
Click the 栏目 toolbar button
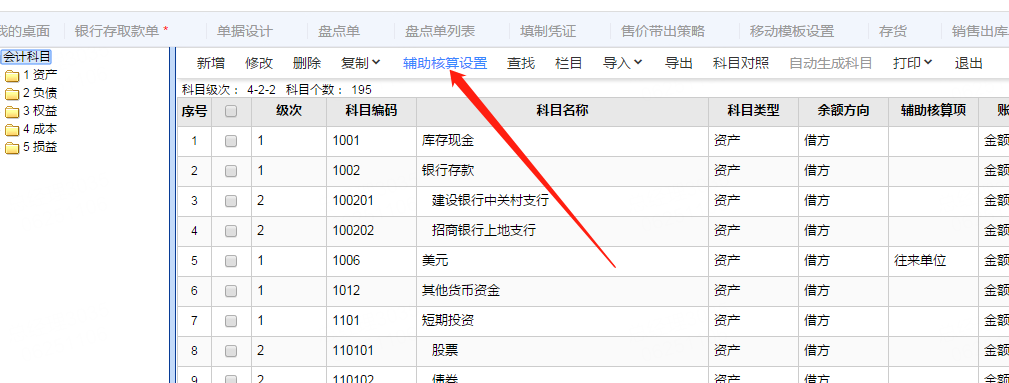568,63
